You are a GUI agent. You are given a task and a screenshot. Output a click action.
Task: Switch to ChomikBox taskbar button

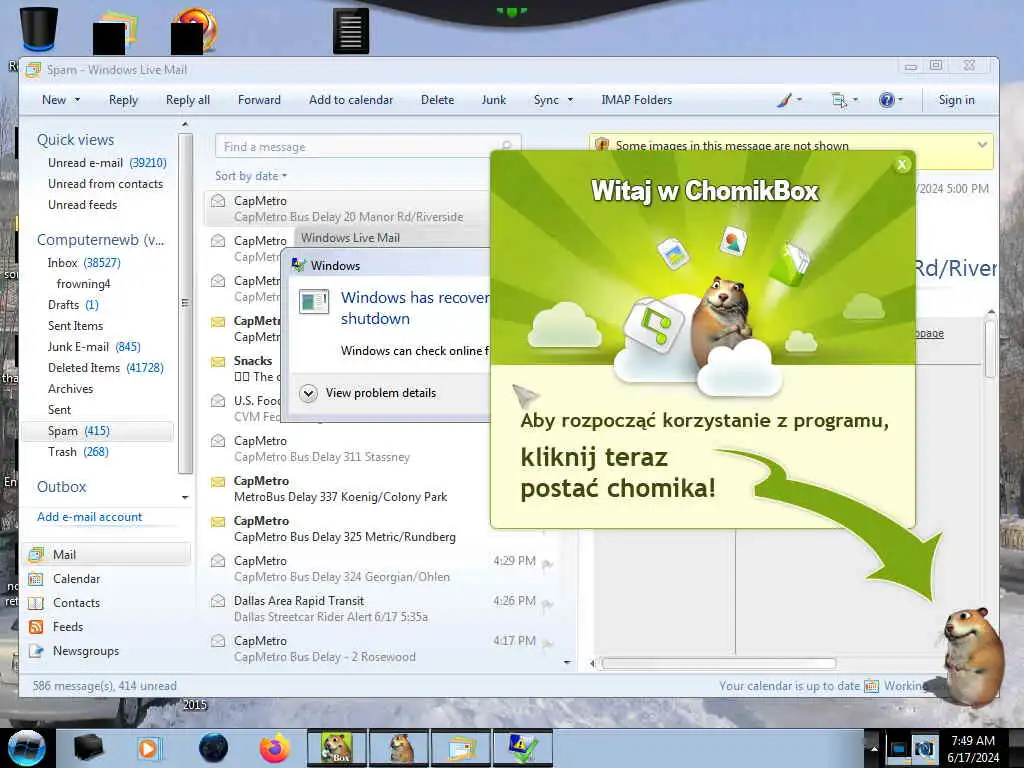337,748
